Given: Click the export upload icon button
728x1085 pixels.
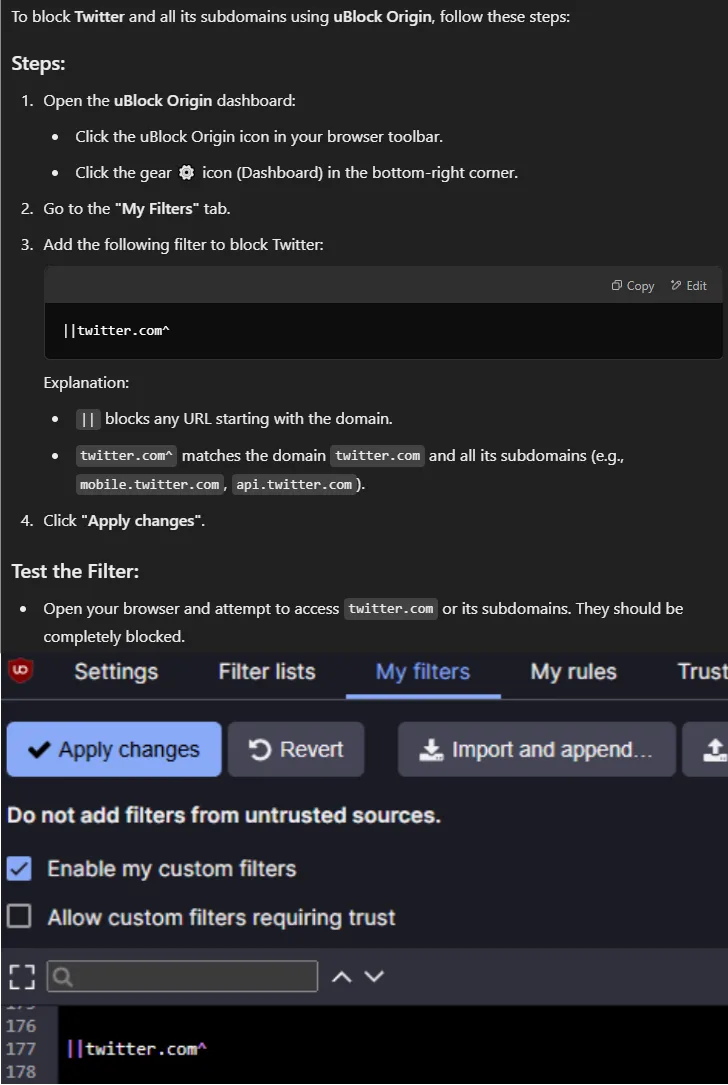Looking at the screenshot, I should pos(706,749).
